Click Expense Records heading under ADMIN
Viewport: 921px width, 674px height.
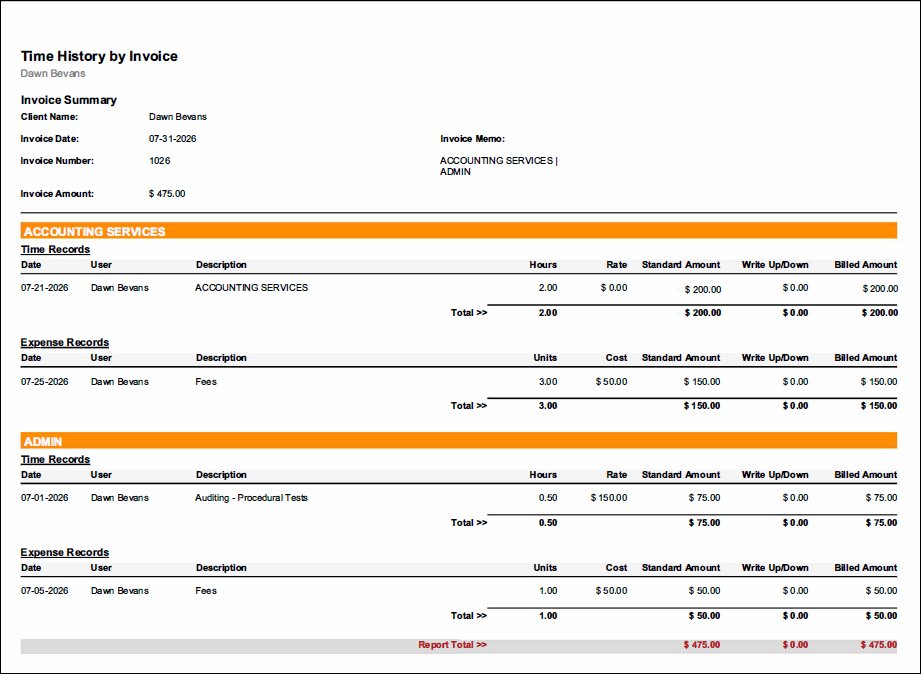(65, 552)
